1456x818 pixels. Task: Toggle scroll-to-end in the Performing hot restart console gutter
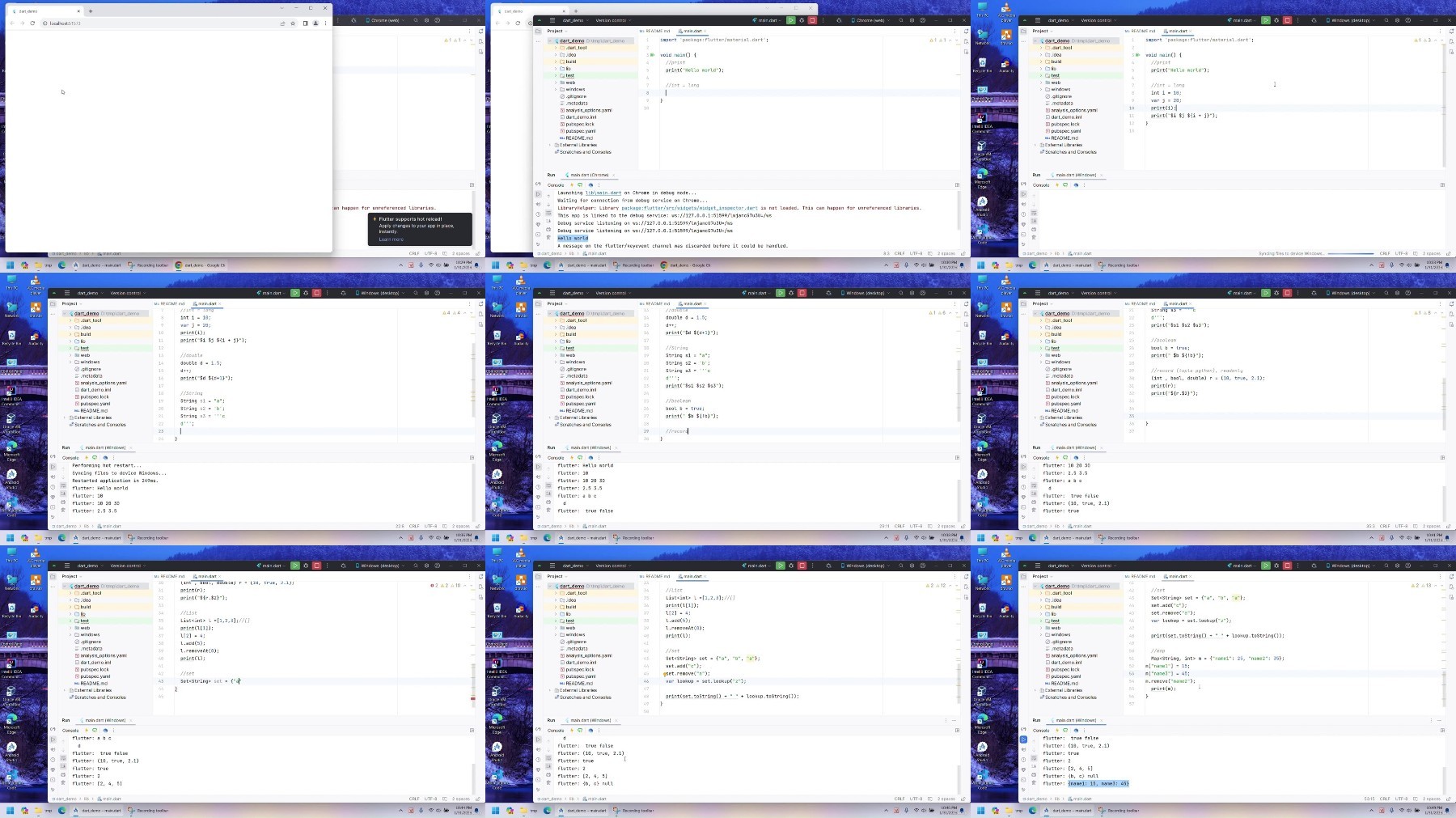pyautogui.click(x=63, y=495)
